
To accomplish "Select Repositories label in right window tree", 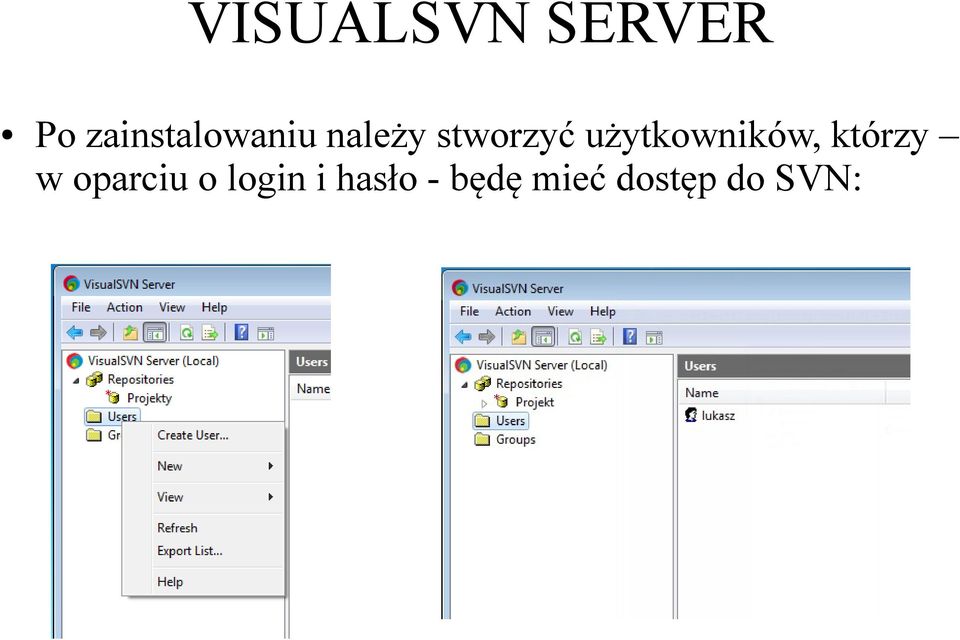I will point(529,383).
